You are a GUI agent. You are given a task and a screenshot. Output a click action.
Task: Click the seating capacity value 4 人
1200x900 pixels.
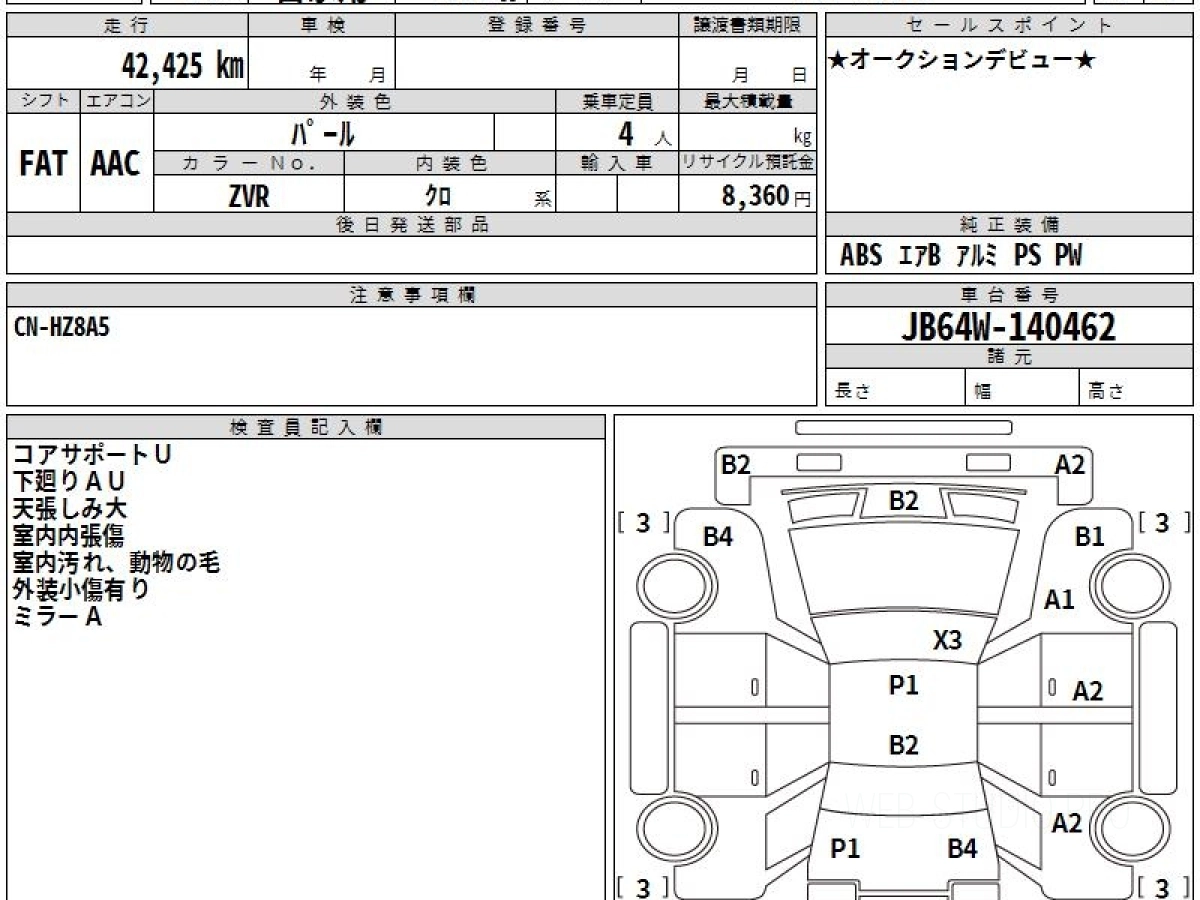tap(644, 134)
